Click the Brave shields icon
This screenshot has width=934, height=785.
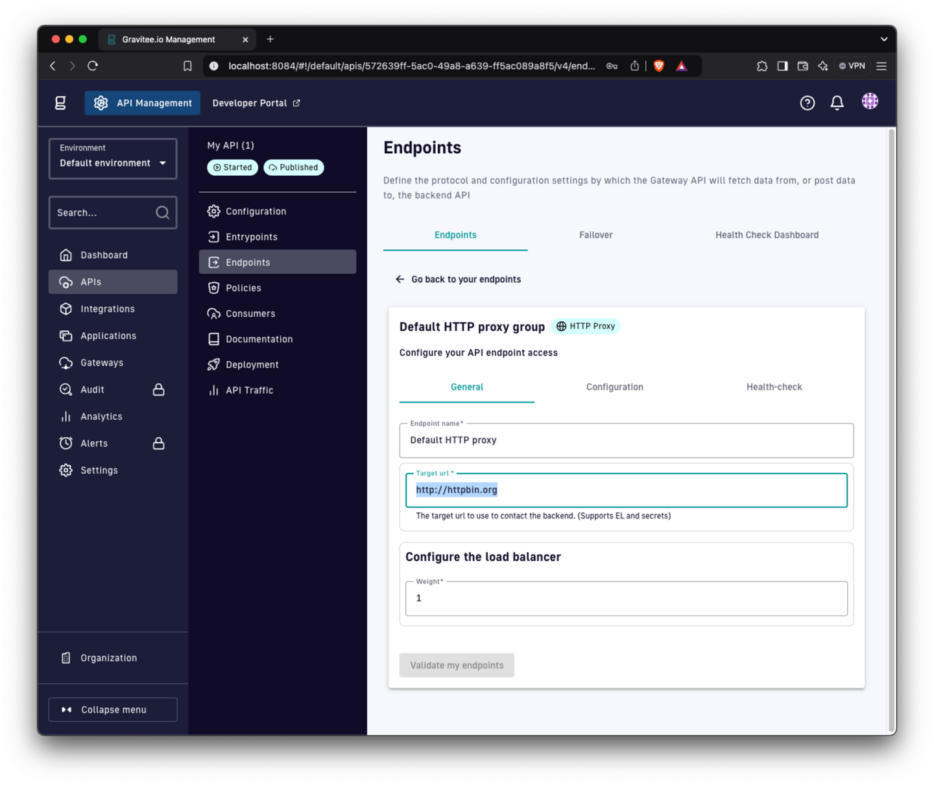coord(659,66)
